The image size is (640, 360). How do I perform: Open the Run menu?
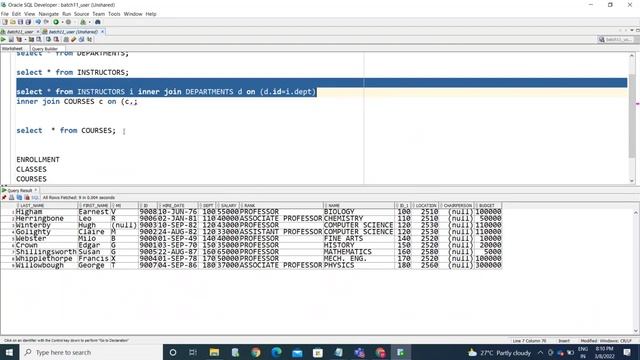pos(67,14)
